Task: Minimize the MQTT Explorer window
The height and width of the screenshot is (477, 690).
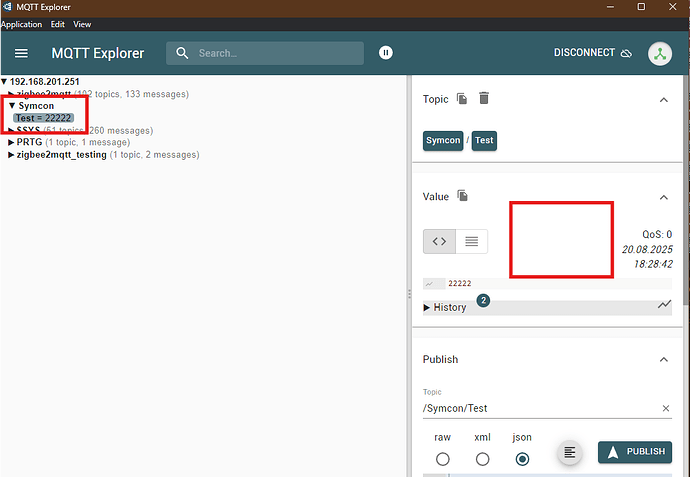Action: pyautogui.click(x=610, y=7)
